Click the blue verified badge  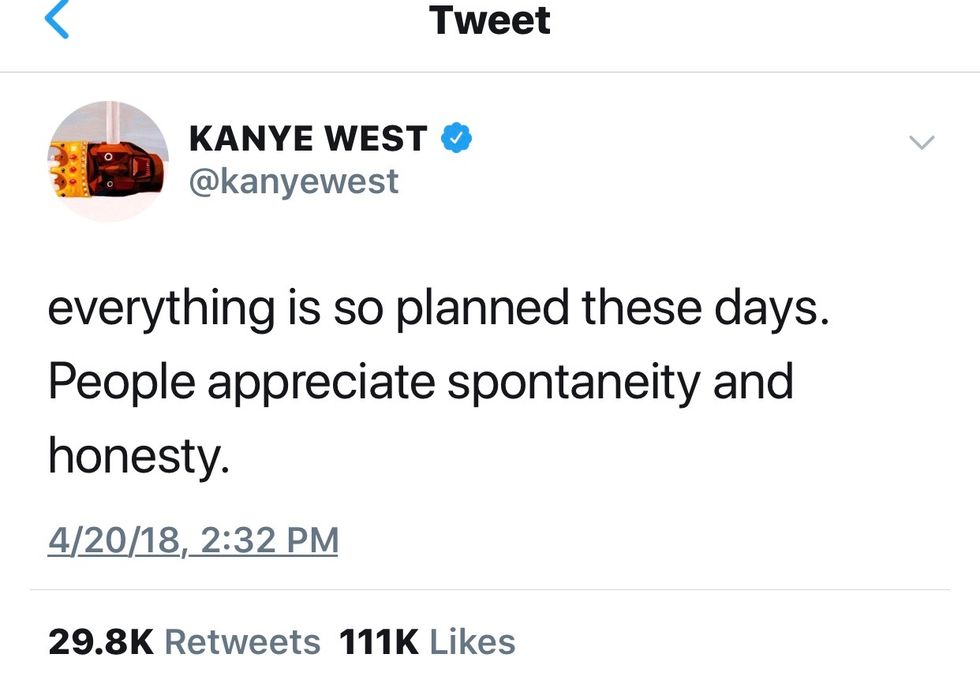pyautogui.click(x=456, y=138)
